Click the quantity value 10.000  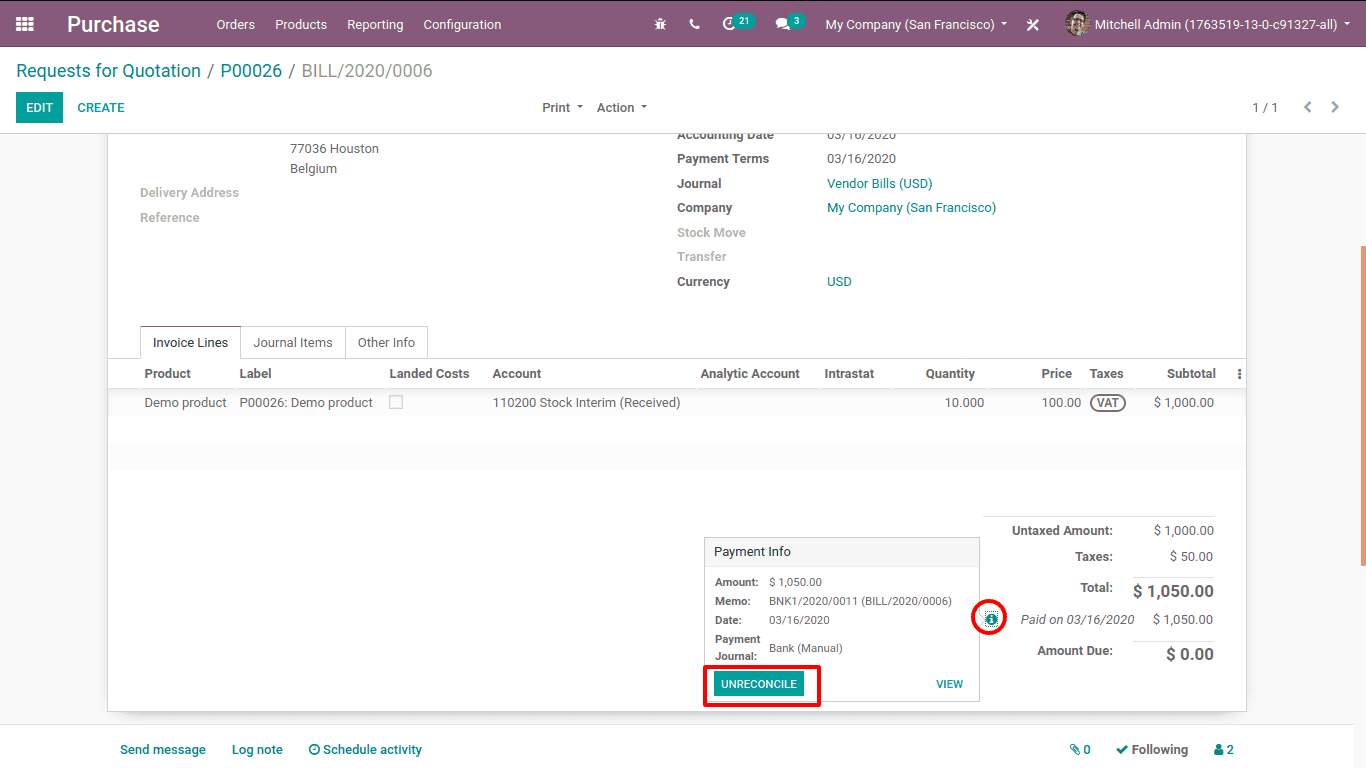click(x=964, y=403)
